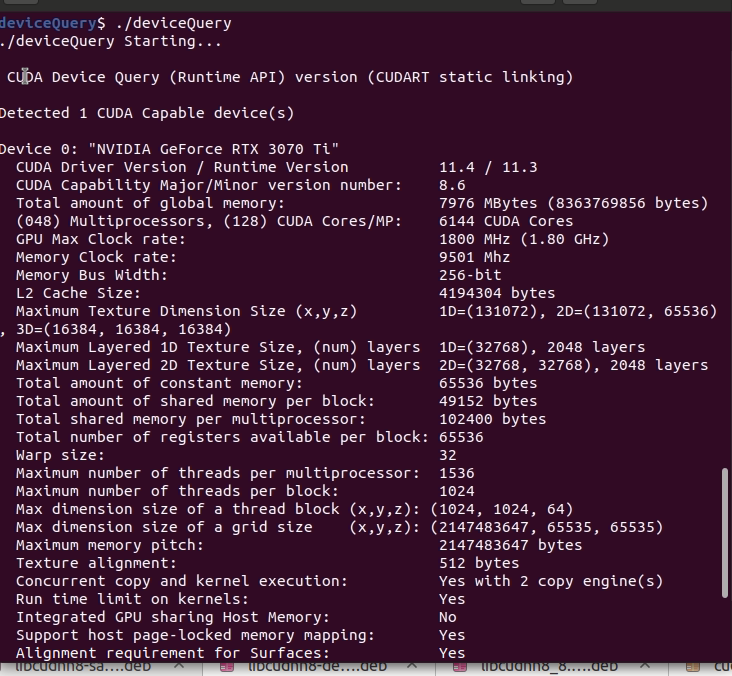The image size is (732, 676).
Task: Place cursor on the CUDA Device Query title line
Action: pos(290,77)
